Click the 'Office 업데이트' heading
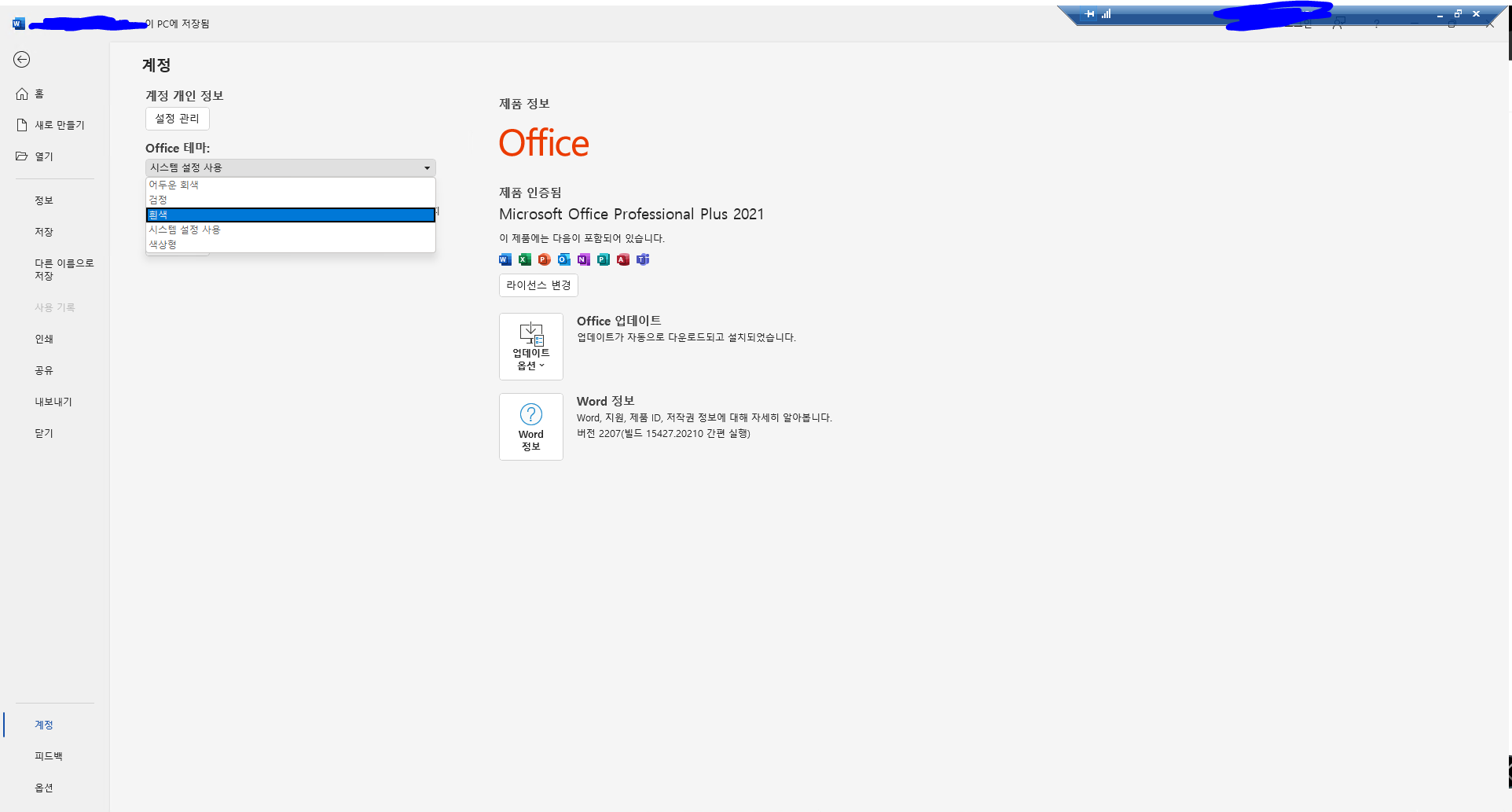The height and width of the screenshot is (812, 1512). [x=619, y=321]
